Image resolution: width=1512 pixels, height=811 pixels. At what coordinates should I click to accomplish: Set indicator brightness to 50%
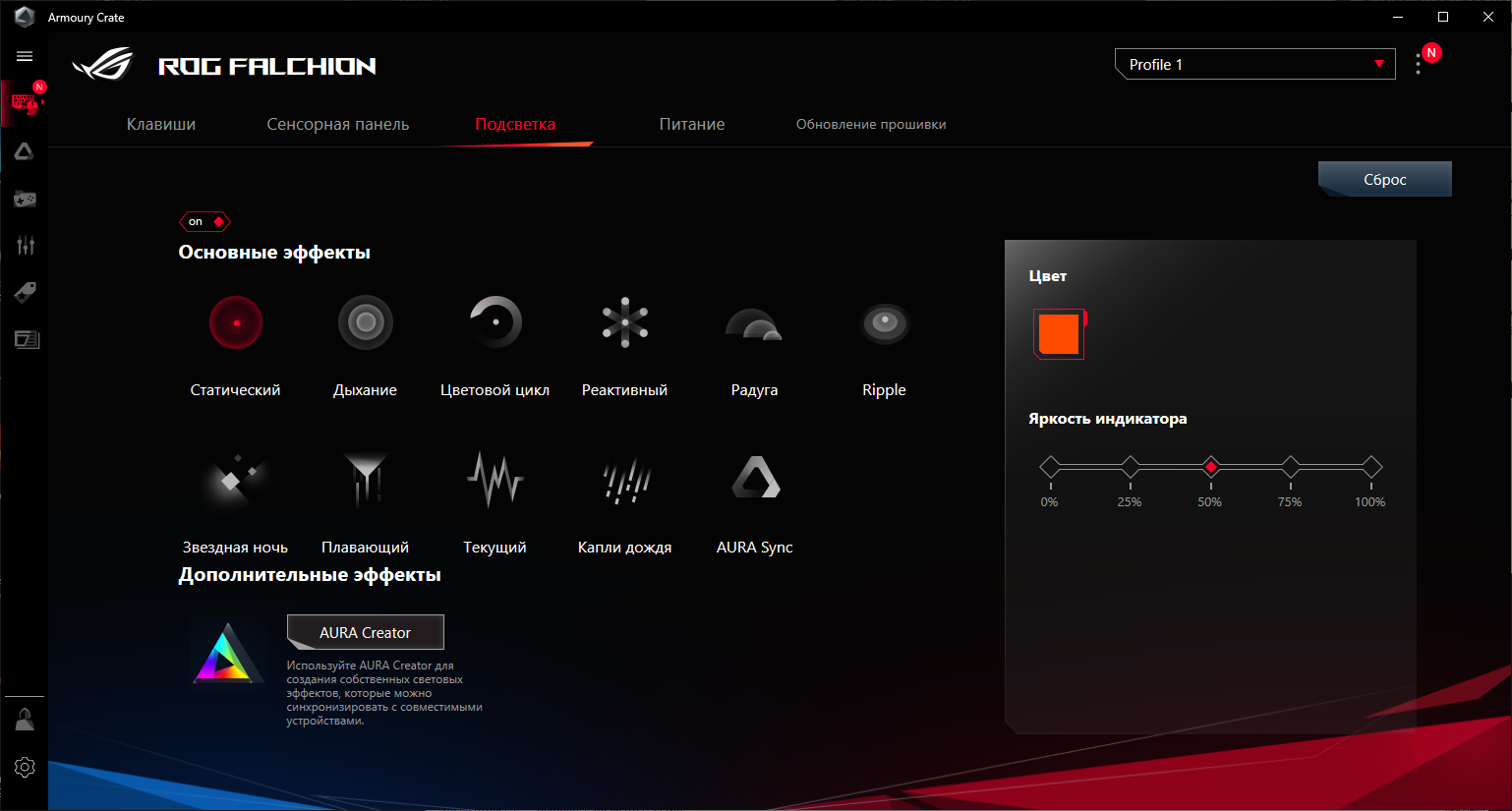tap(1211, 467)
